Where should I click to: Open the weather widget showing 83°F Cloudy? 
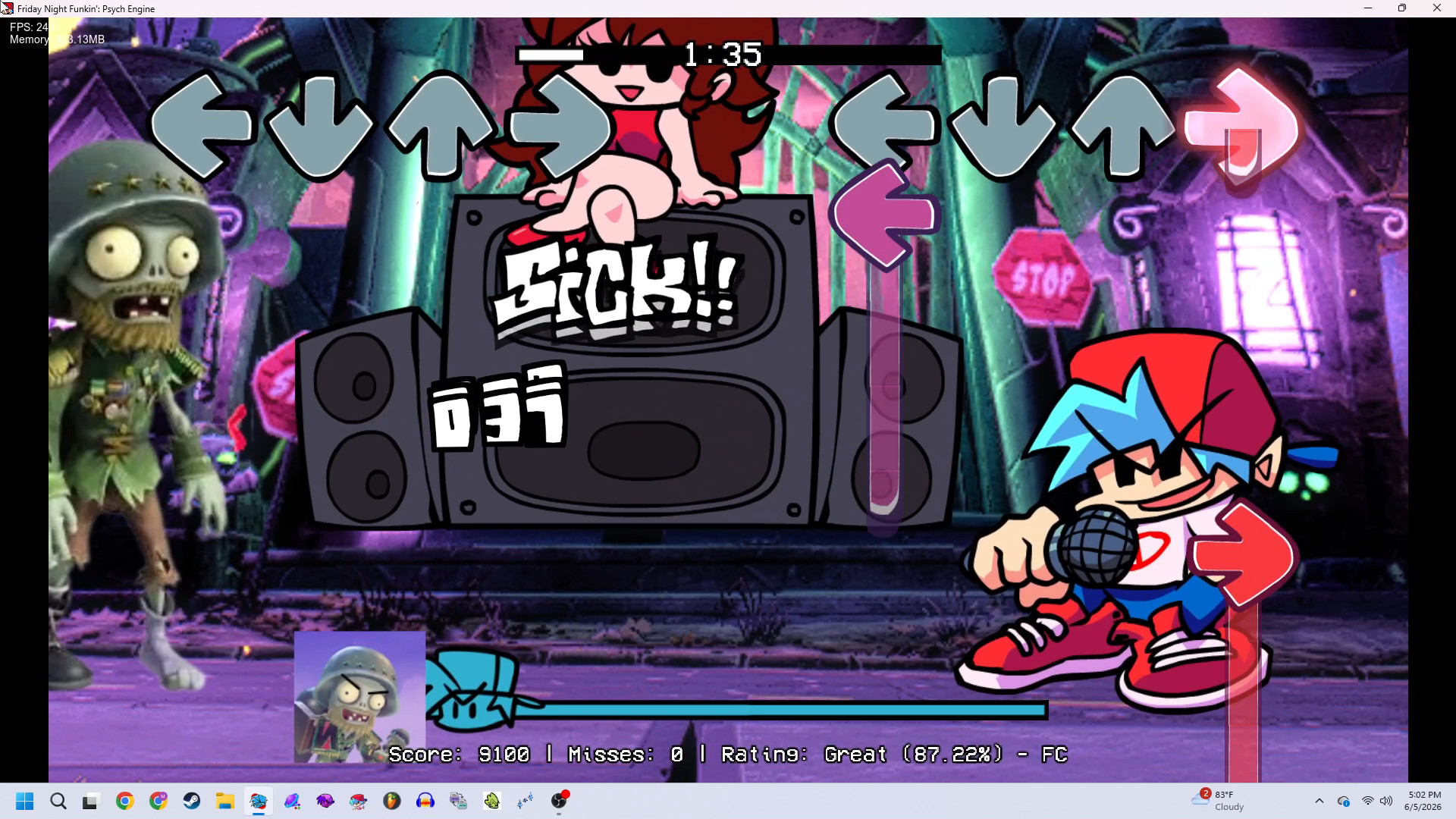click(1218, 801)
